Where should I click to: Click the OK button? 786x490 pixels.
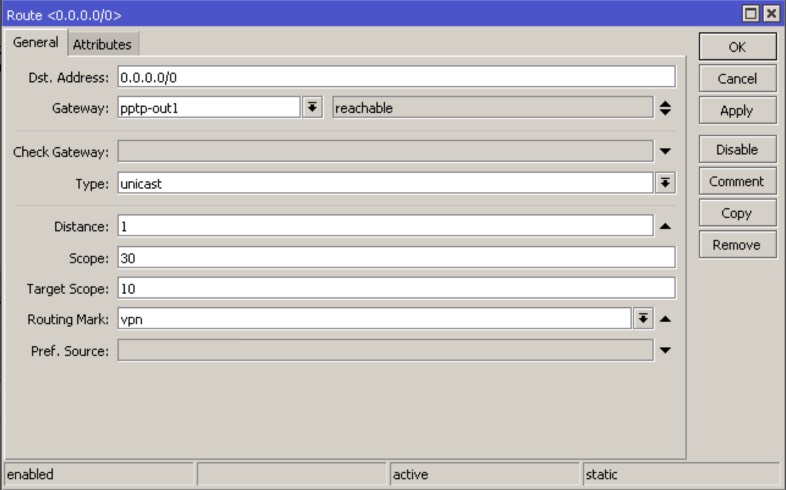point(736,46)
